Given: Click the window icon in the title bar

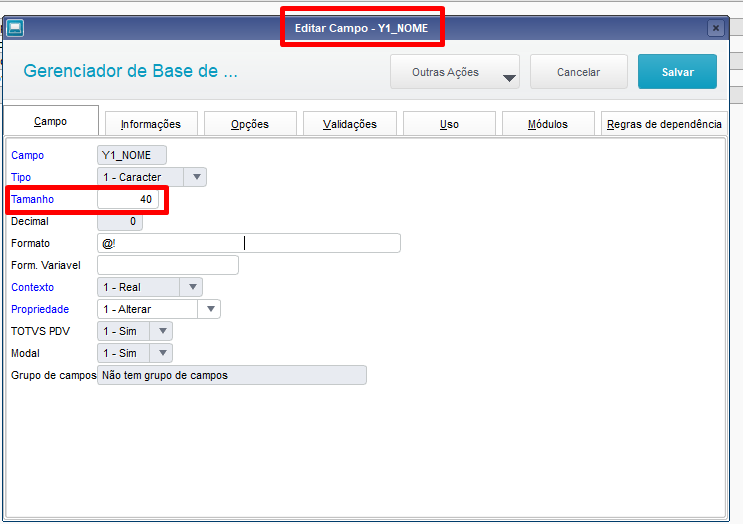Looking at the screenshot, I should coord(15,28).
